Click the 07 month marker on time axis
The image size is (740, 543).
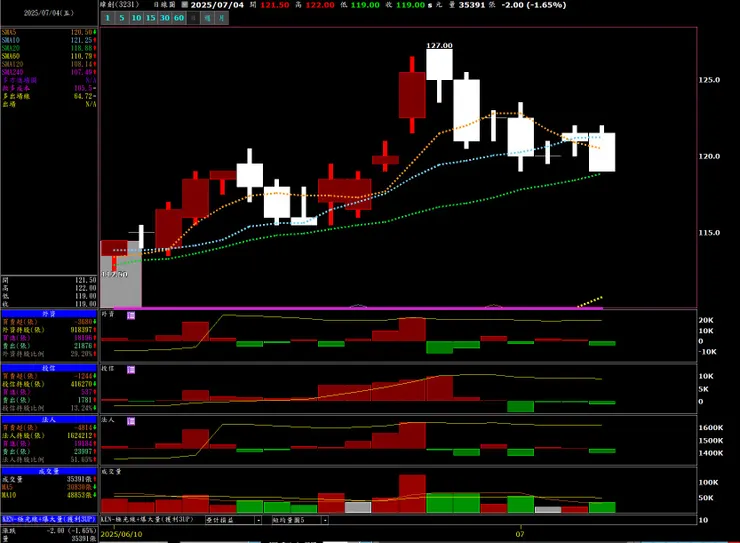coord(520,534)
